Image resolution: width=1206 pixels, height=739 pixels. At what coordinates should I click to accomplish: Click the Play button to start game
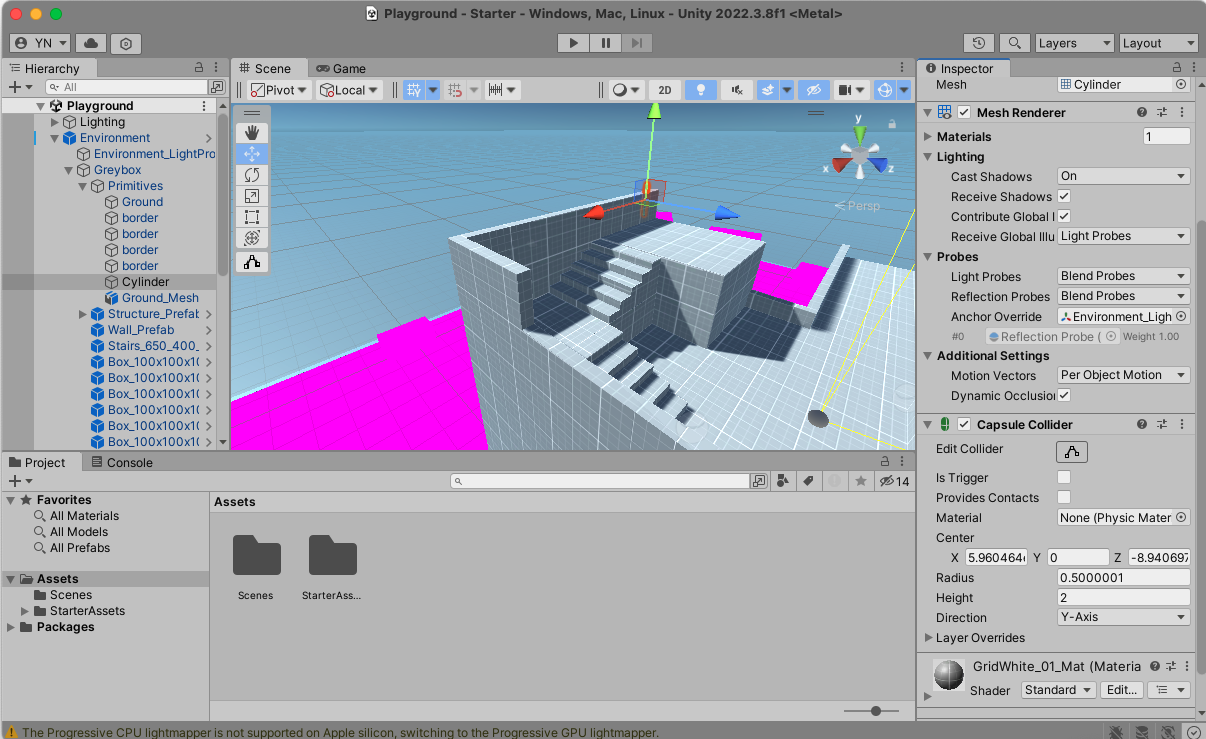click(573, 43)
